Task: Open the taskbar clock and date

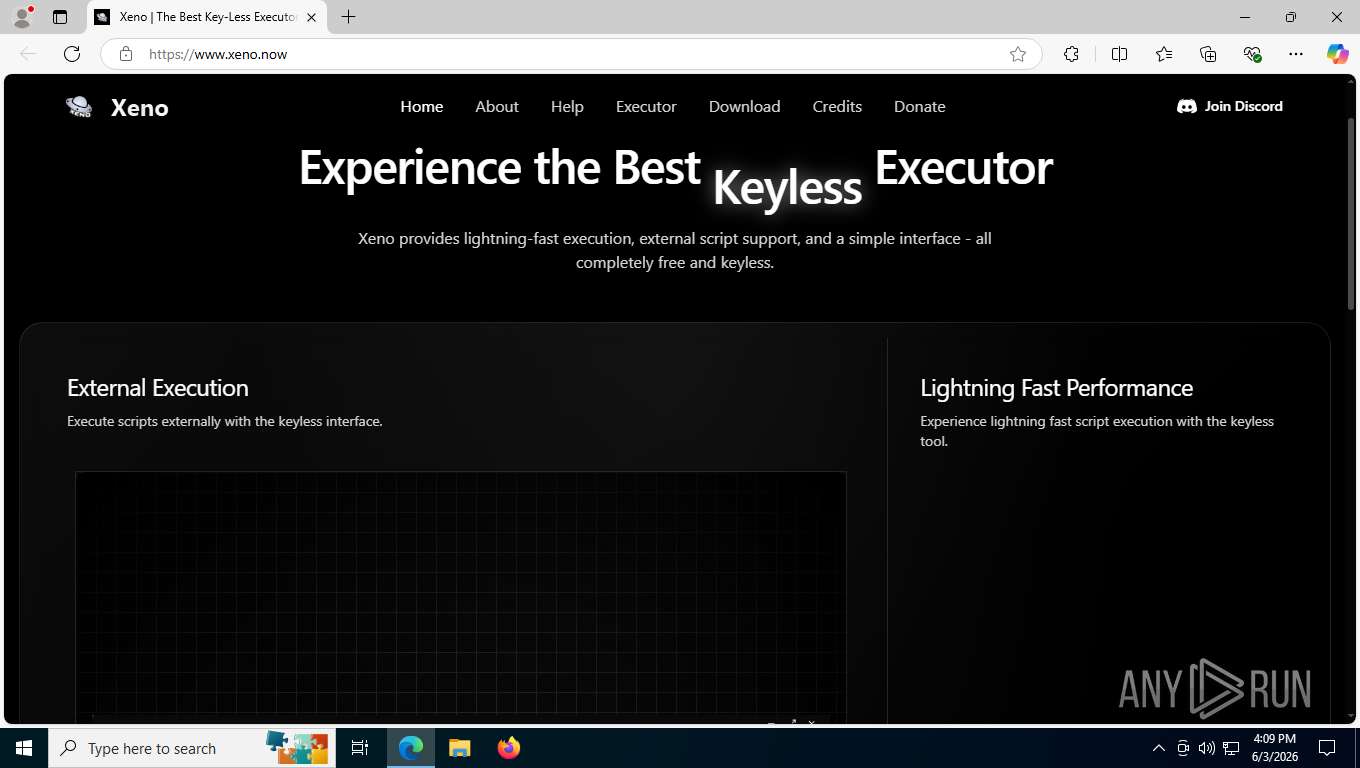Action: coord(1274,748)
